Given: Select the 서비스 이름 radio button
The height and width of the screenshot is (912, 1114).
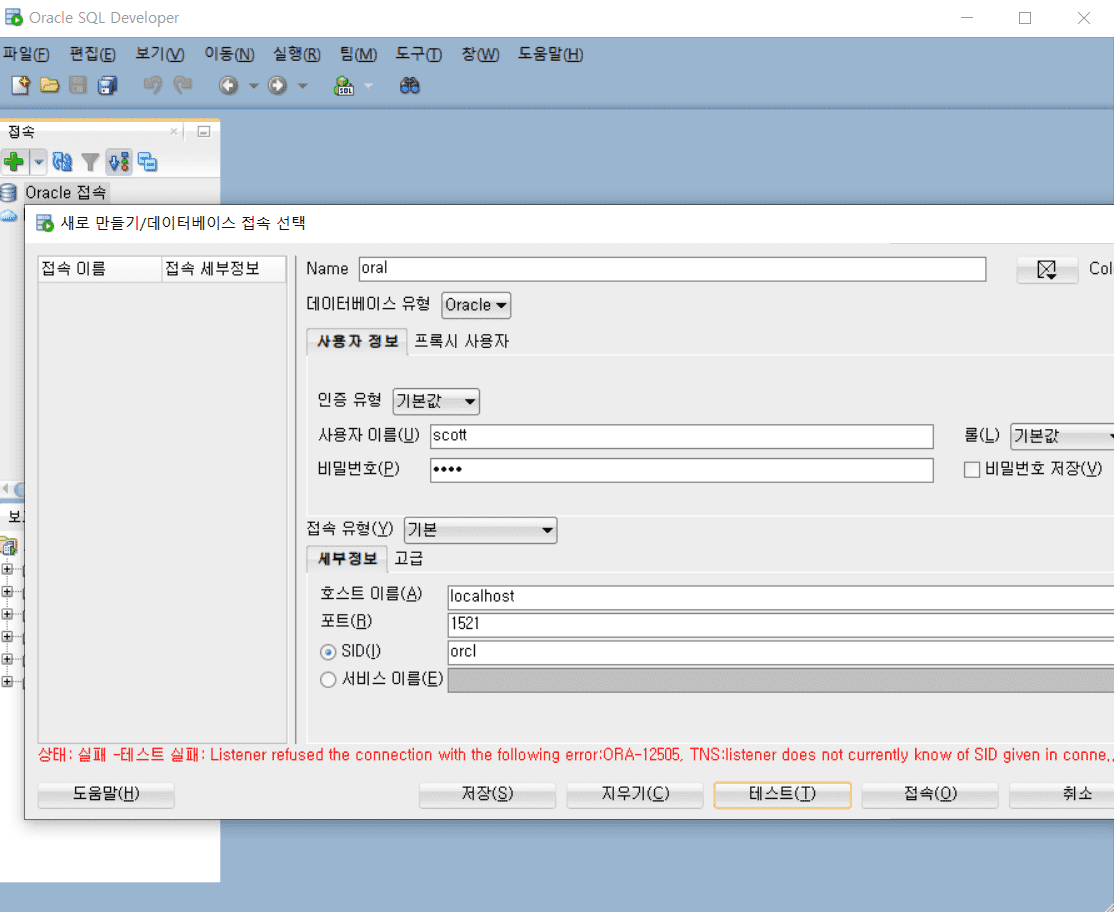Looking at the screenshot, I should (x=328, y=680).
